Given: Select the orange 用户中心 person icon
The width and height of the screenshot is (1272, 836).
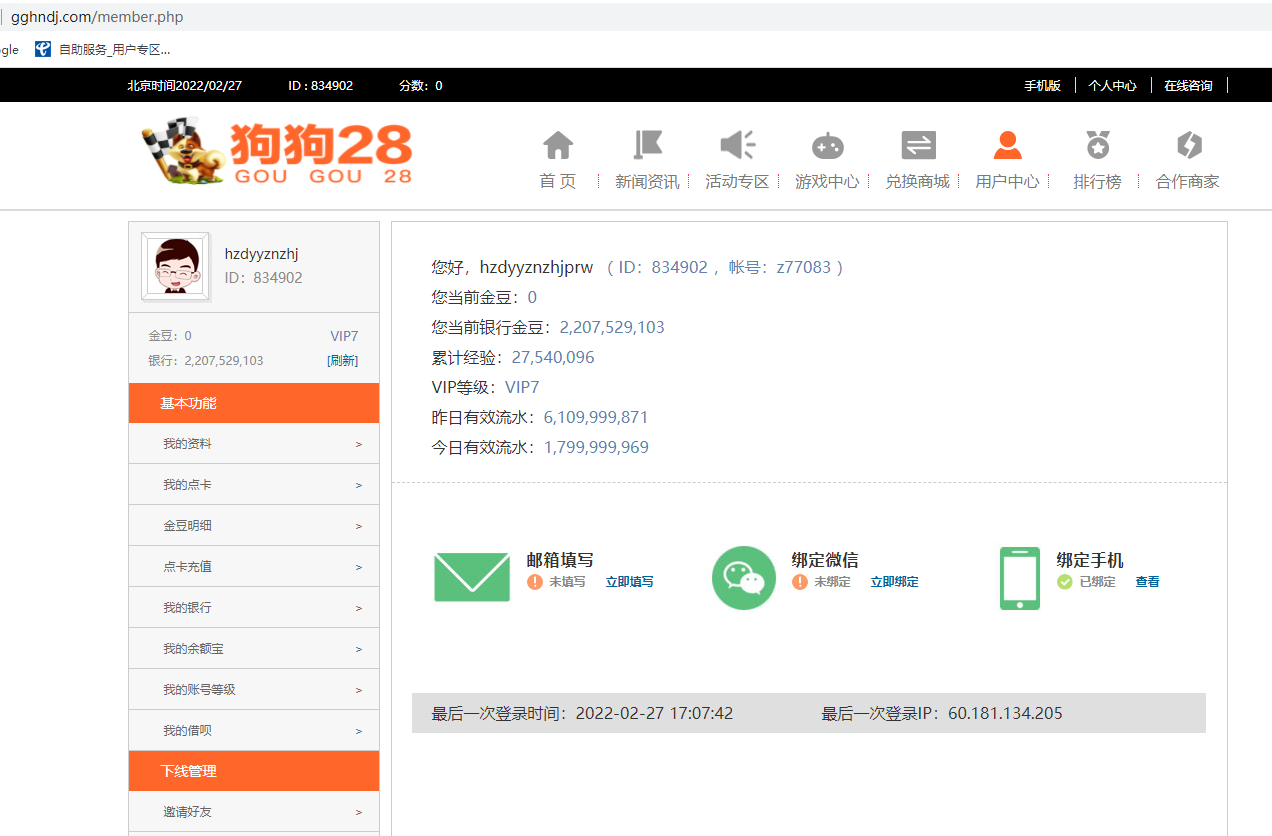Looking at the screenshot, I should tap(1007, 146).
